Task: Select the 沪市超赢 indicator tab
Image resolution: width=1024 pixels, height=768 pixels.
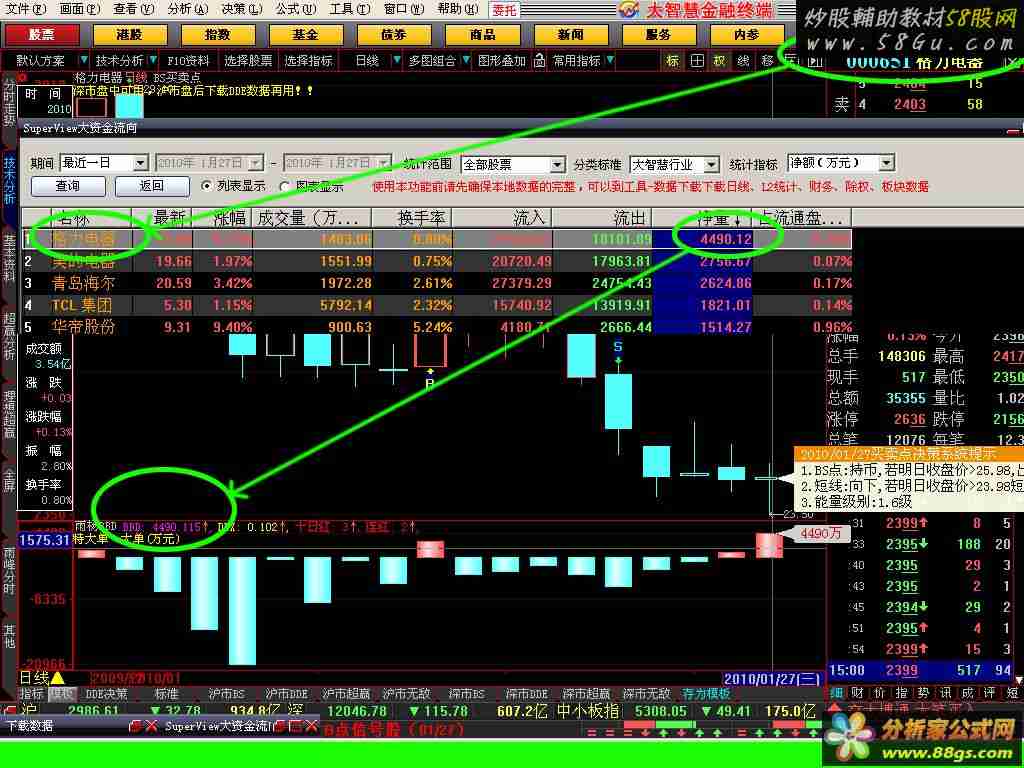Action: coord(346,694)
